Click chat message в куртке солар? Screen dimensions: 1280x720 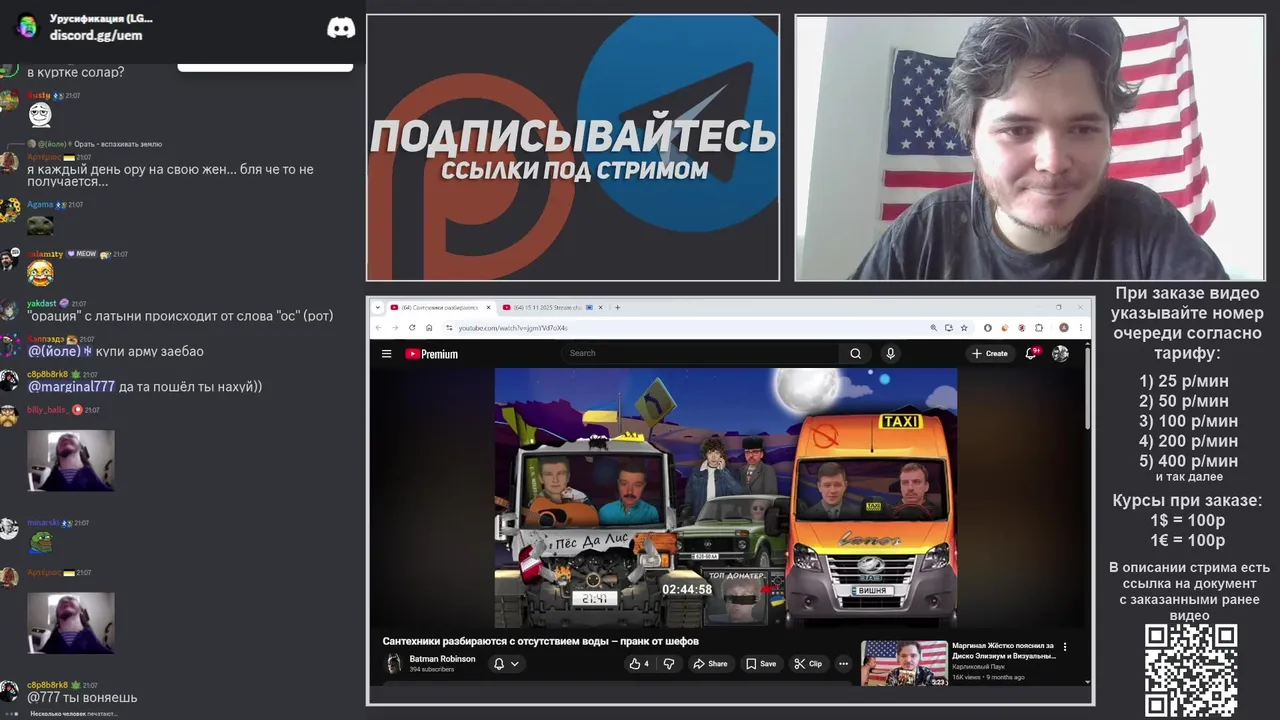(76, 72)
